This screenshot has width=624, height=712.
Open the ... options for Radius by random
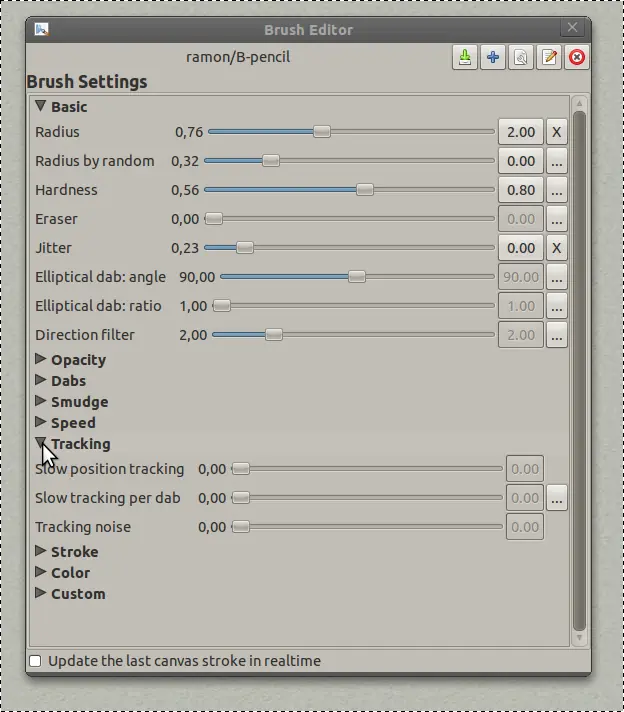click(x=556, y=161)
